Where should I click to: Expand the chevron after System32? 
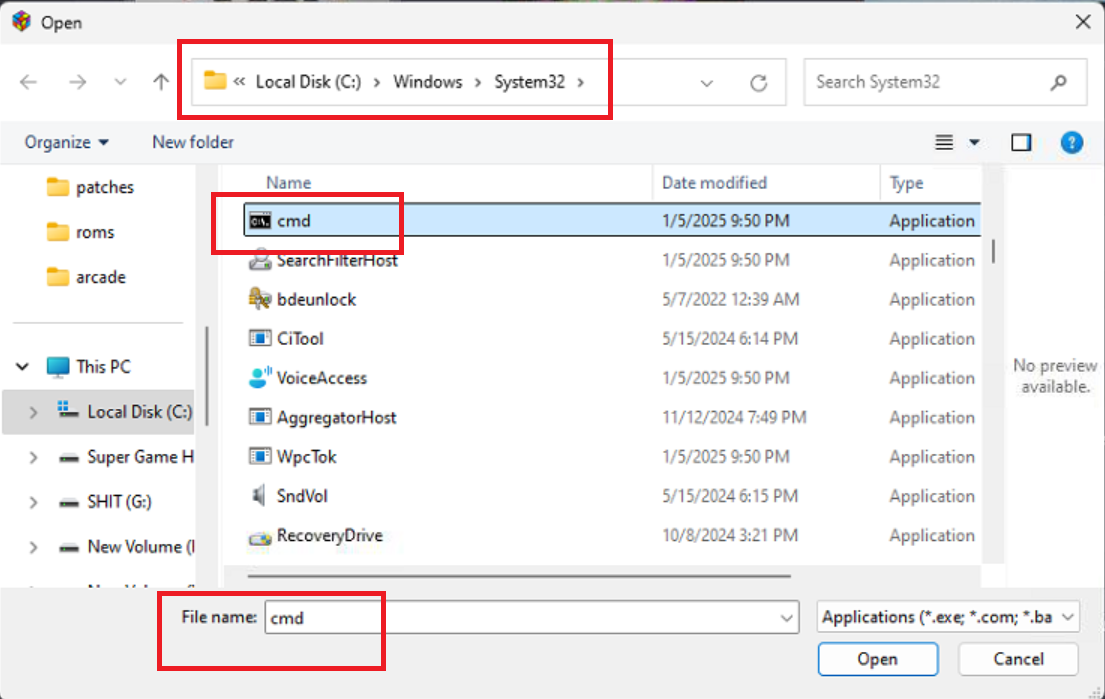581,82
